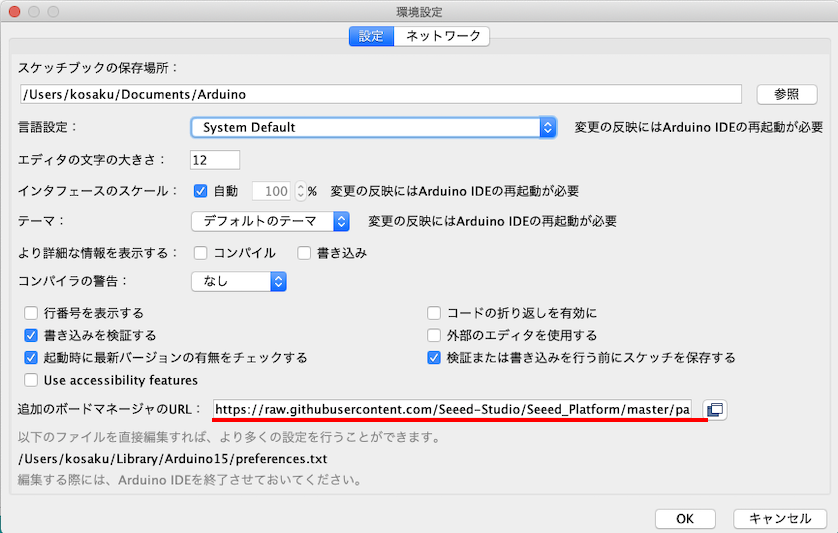Open the additional board URLs editor window icon
The image size is (838, 533).
[715, 410]
